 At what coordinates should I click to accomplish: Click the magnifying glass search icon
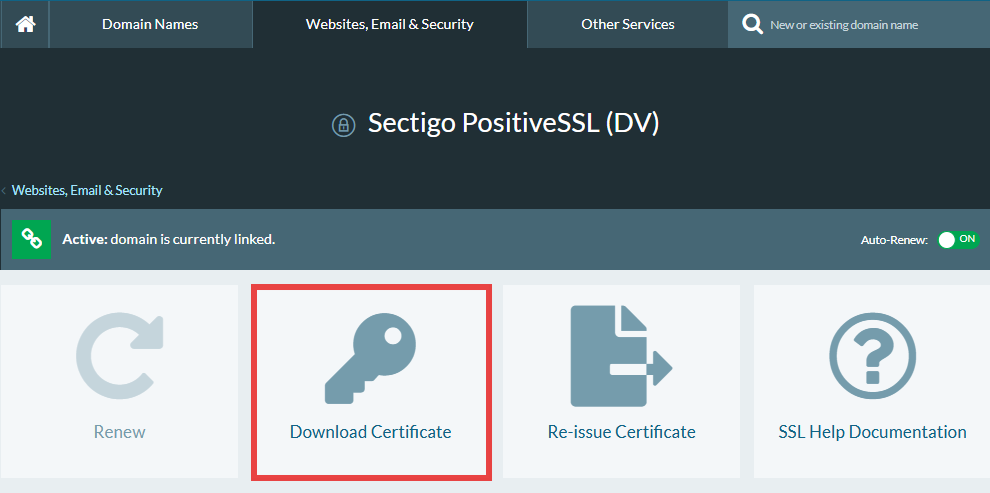click(x=752, y=24)
